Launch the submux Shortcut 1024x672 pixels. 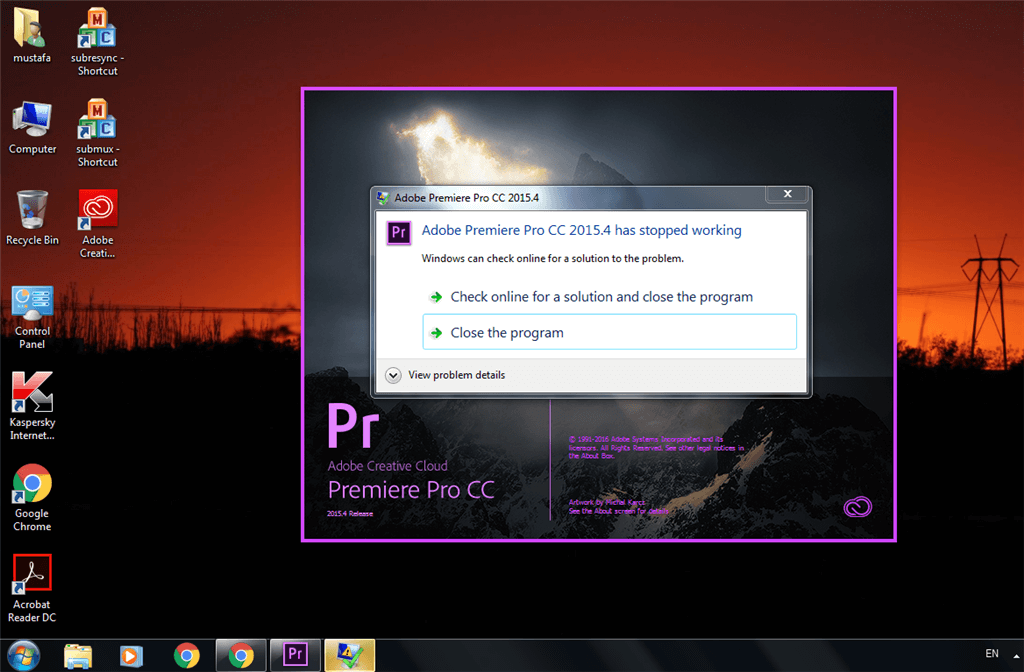click(96, 120)
